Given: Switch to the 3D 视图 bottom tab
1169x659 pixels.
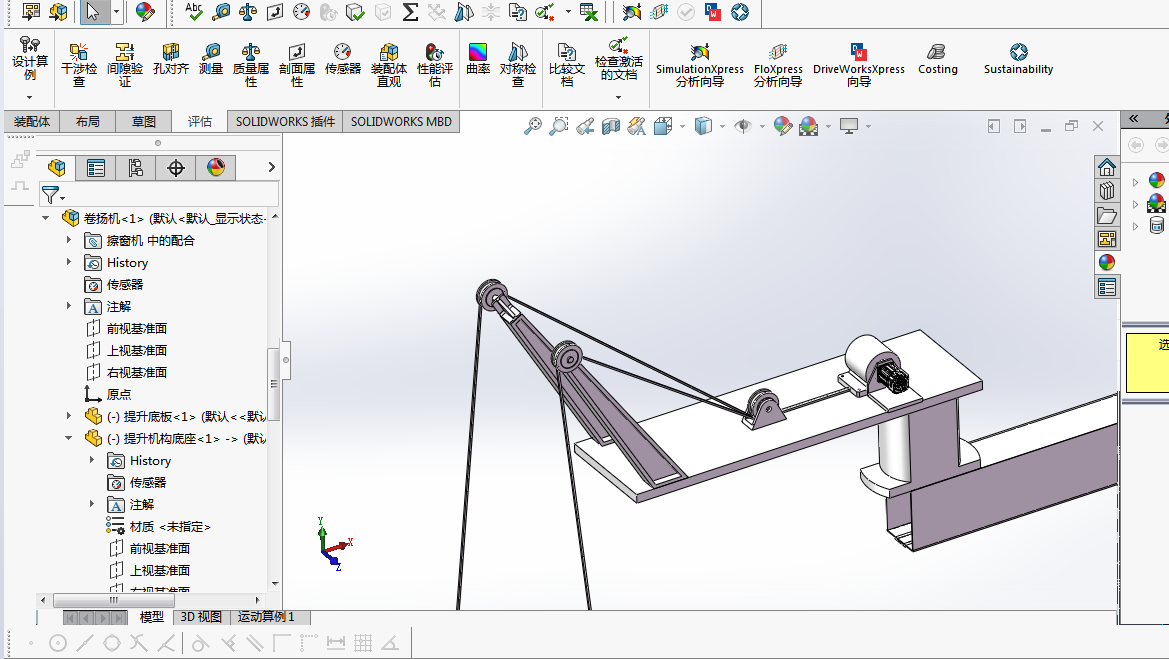Looking at the screenshot, I should point(201,617).
